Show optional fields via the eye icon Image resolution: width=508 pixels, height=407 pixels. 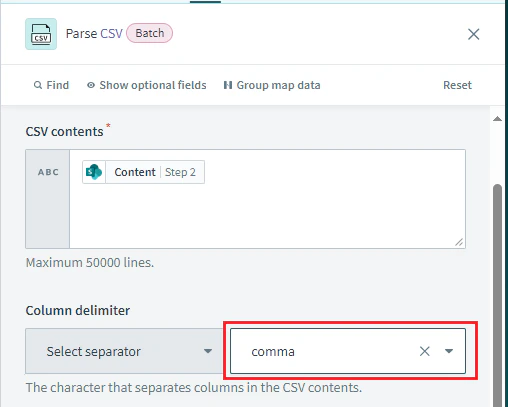coord(91,85)
